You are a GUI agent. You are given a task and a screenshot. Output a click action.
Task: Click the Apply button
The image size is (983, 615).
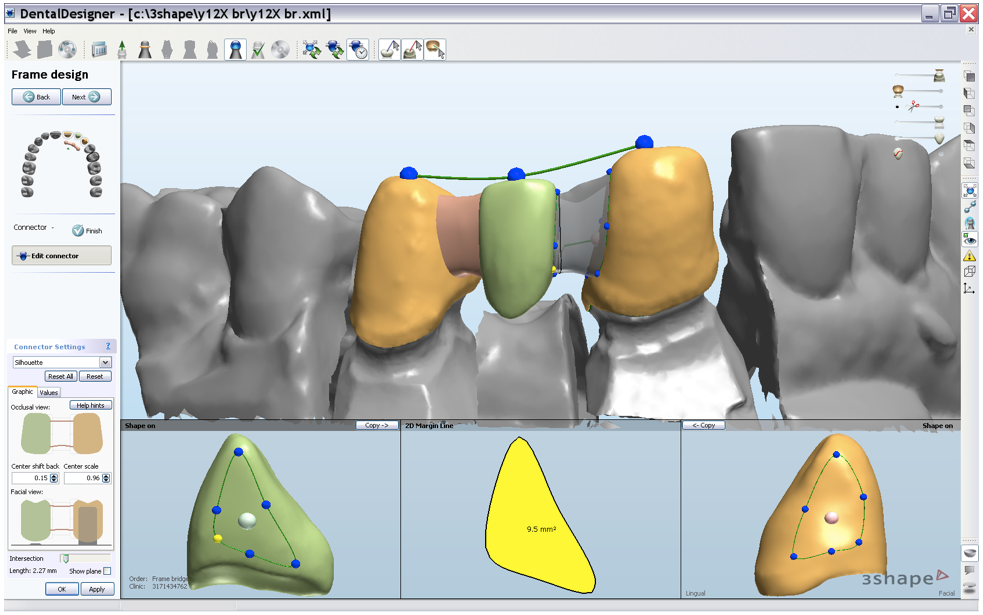(x=97, y=589)
